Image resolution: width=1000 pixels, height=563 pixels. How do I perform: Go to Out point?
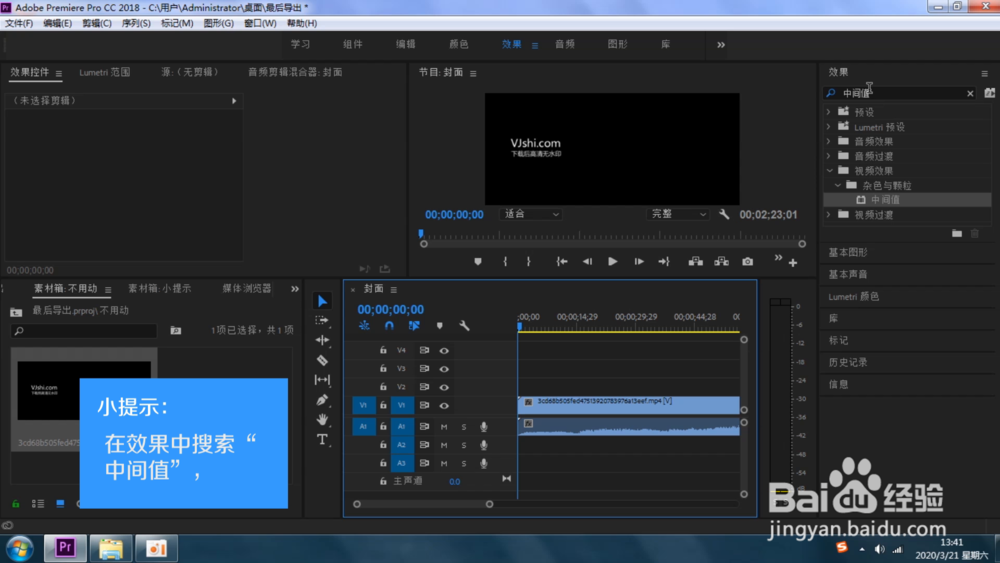(664, 261)
